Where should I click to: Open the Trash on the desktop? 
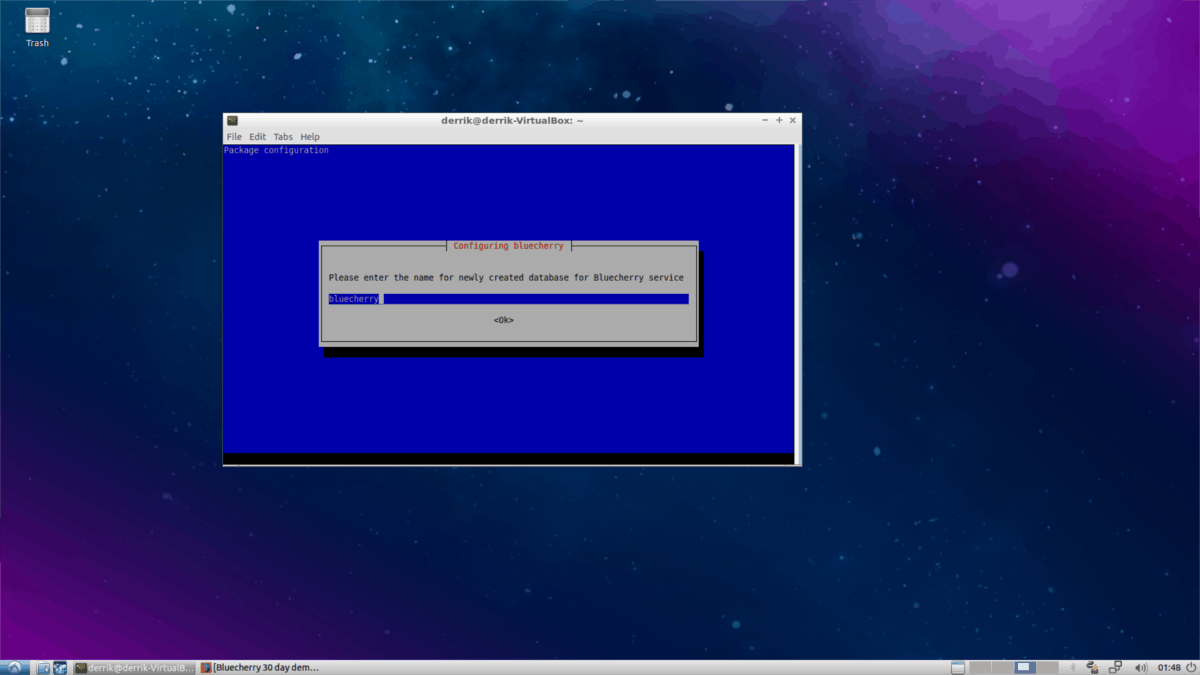click(x=36, y=22)
